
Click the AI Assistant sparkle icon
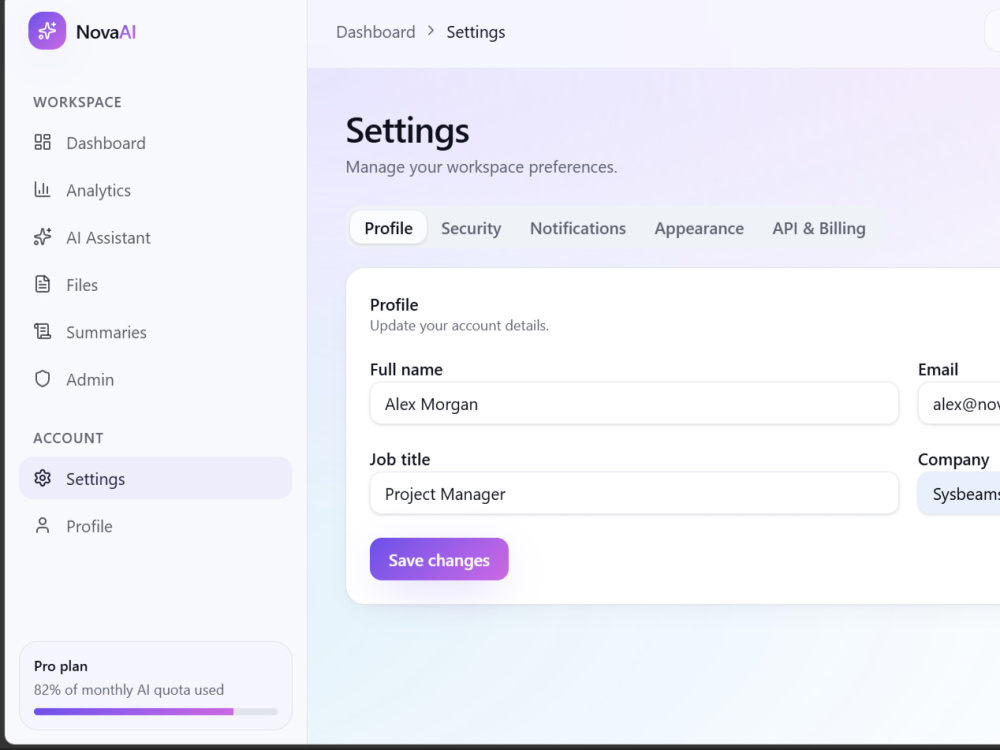pos(42,237)
